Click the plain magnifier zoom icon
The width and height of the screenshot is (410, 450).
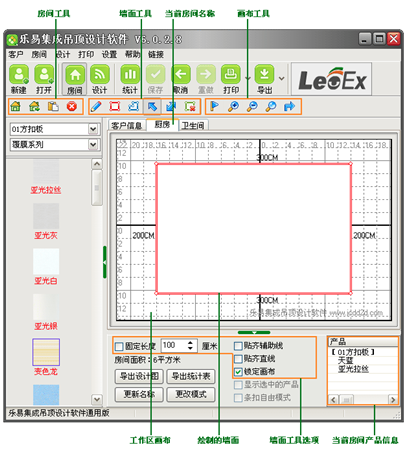coord(271,107)
